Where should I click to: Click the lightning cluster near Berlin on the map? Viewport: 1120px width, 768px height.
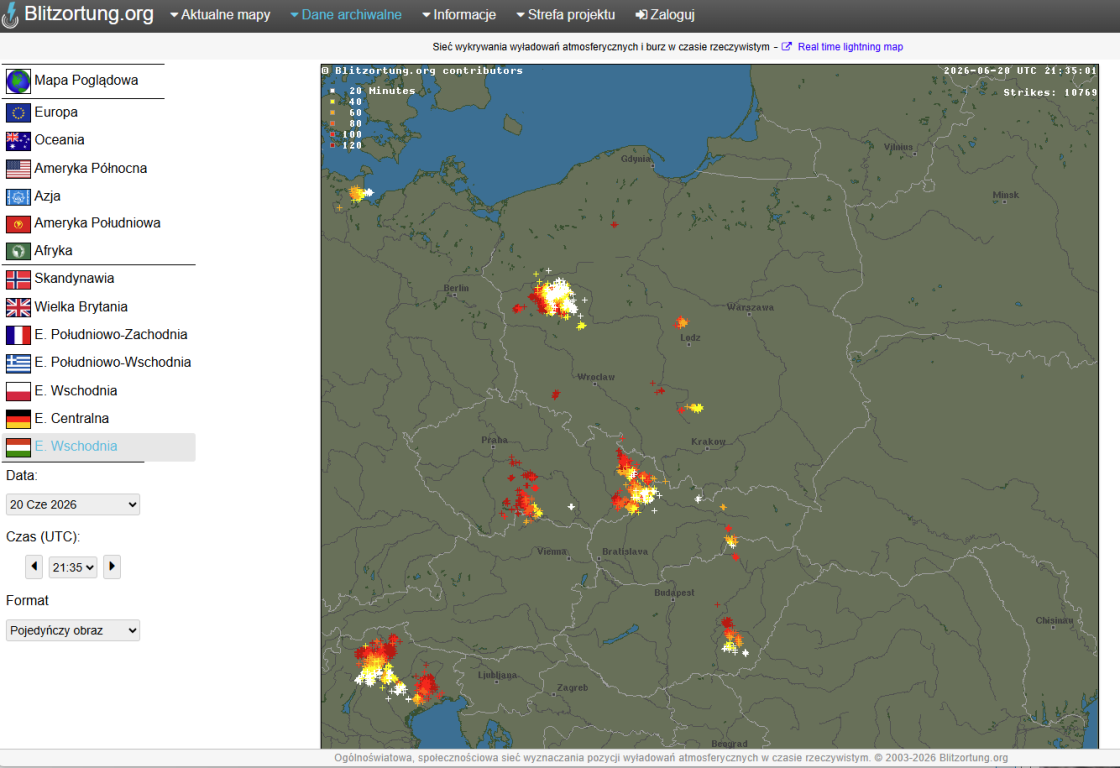(554, 297)
